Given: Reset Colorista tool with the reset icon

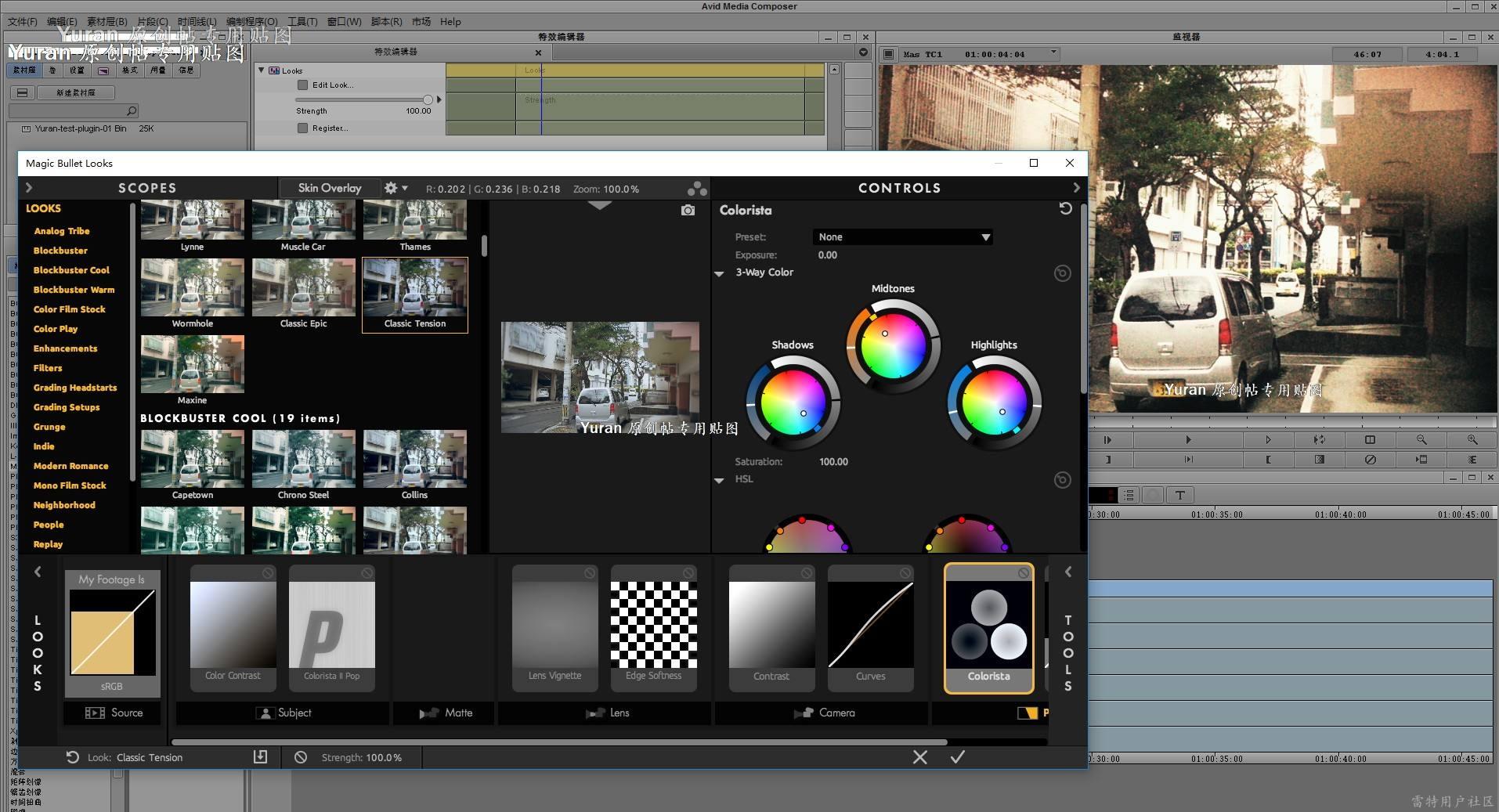Looking at the screenshot, I should (1065, 209).
